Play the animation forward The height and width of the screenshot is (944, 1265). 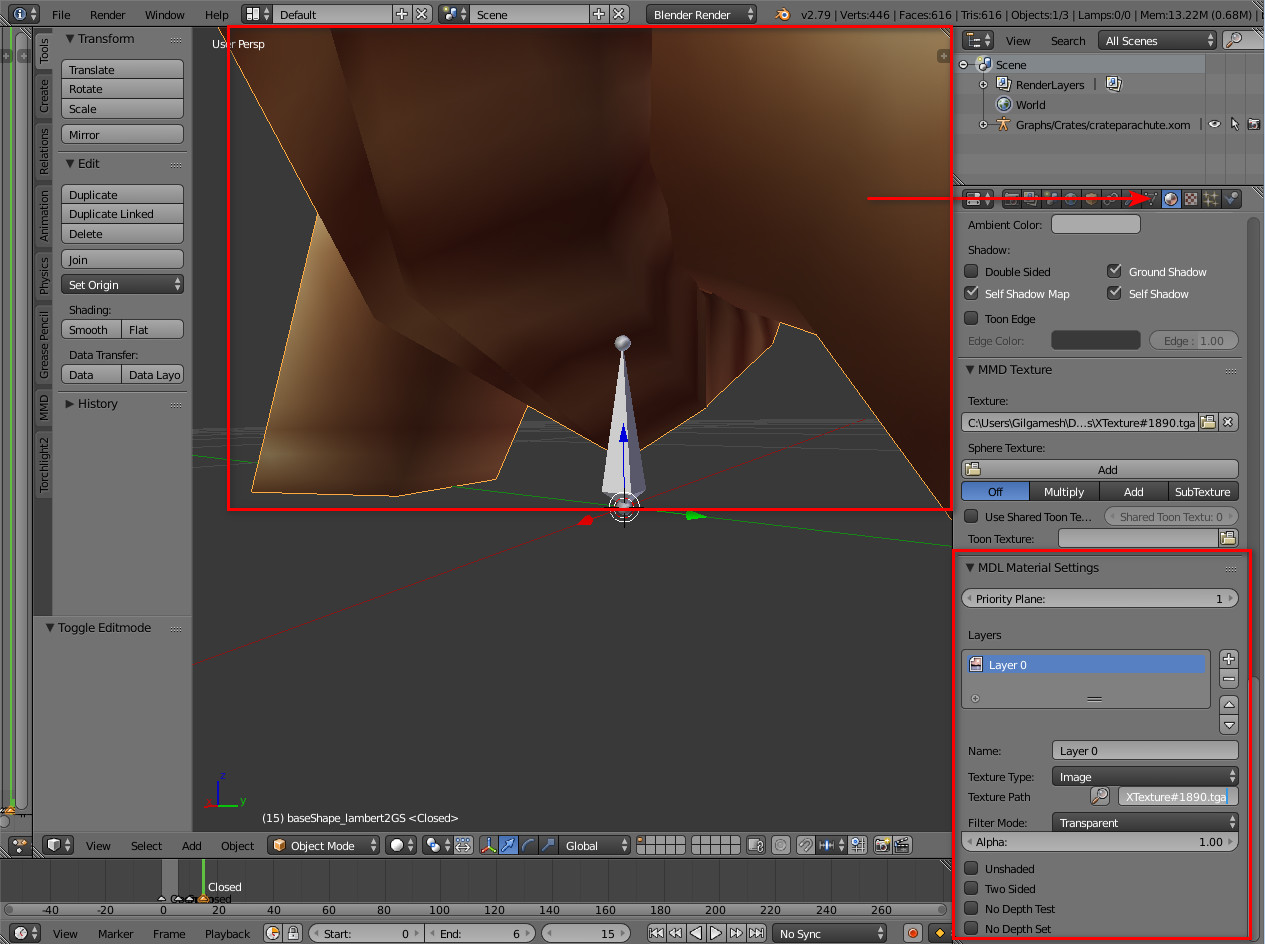click(x=716, y=933)
